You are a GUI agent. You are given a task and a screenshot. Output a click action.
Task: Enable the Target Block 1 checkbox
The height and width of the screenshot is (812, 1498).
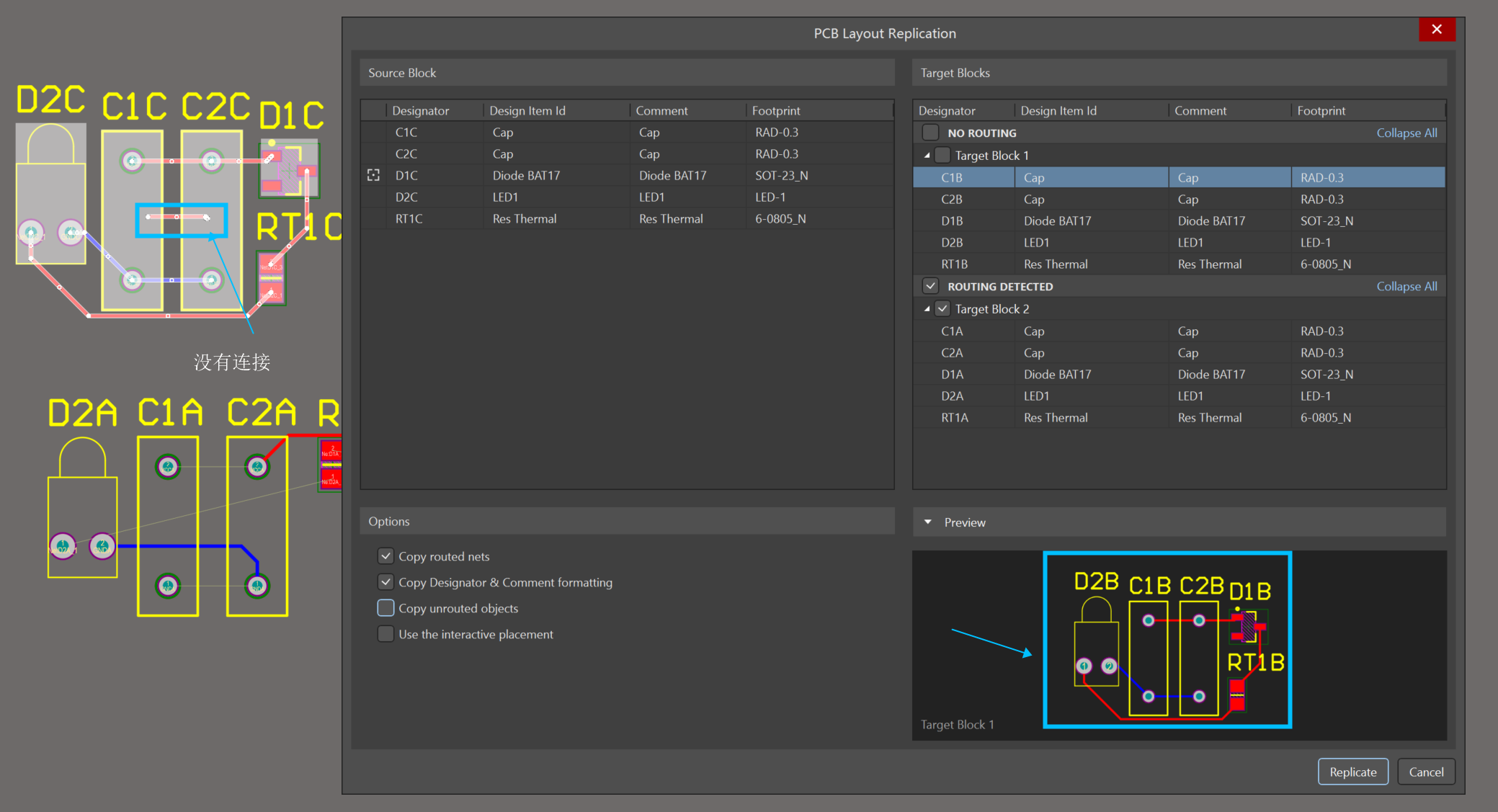[942, 156]
